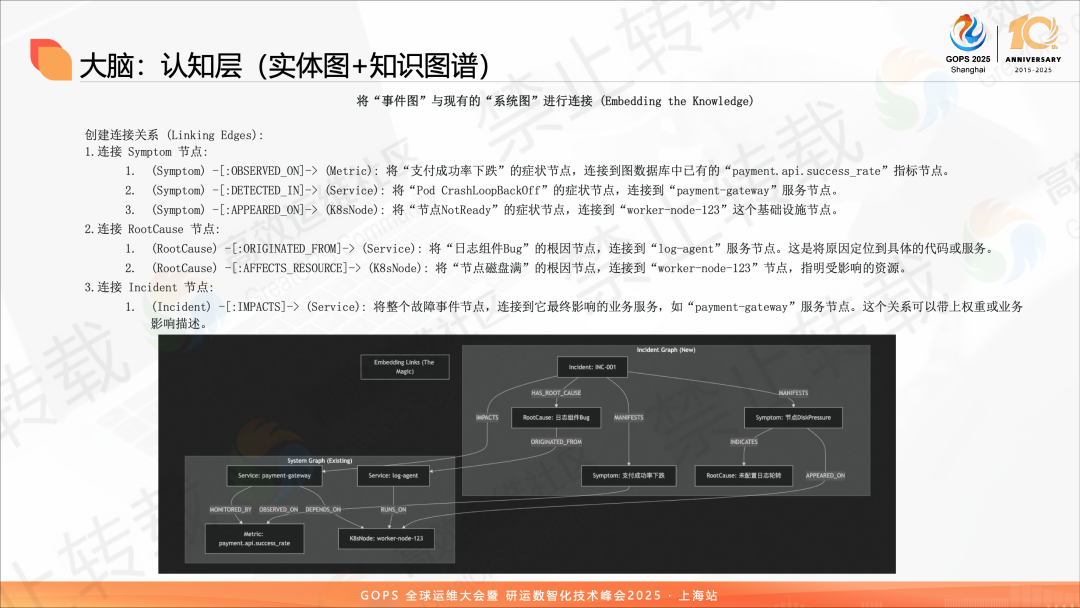Select the Symptom: 节点DiskPressure node
This screenshot has width=1080, height=608.
pos(793,417)
